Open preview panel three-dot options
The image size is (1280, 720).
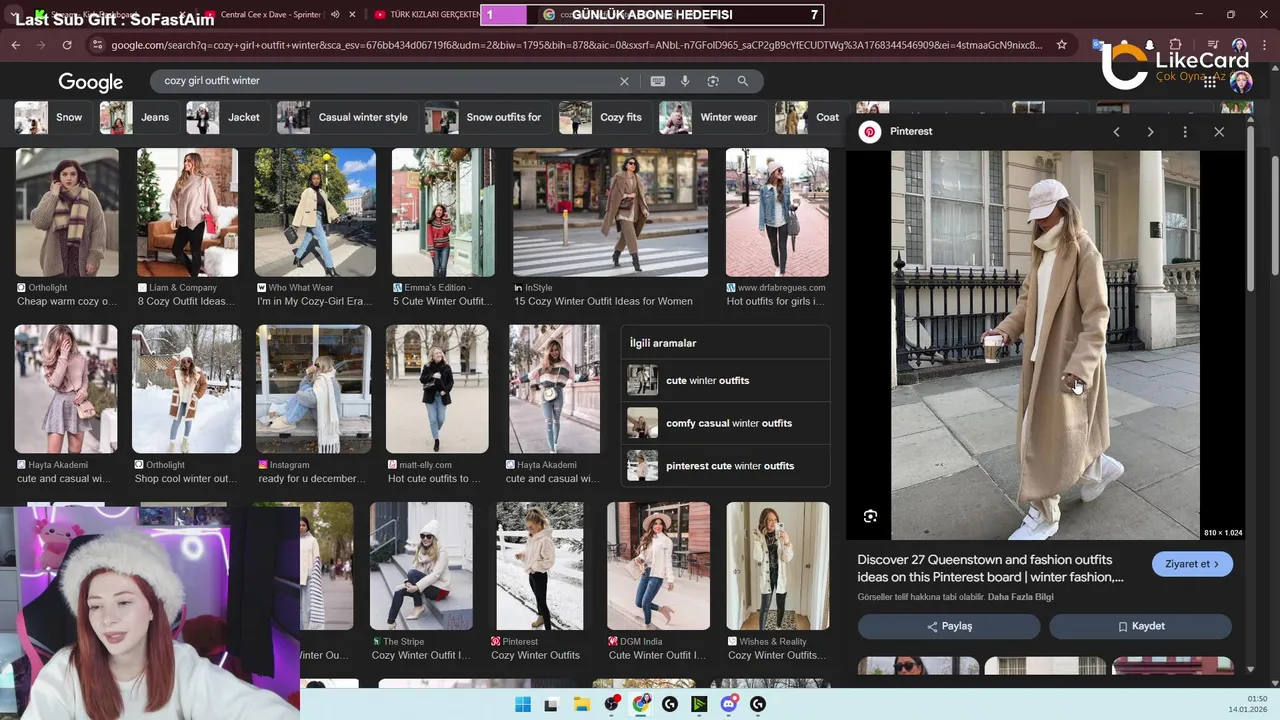pyautogui.click(x=1185, y=132)
